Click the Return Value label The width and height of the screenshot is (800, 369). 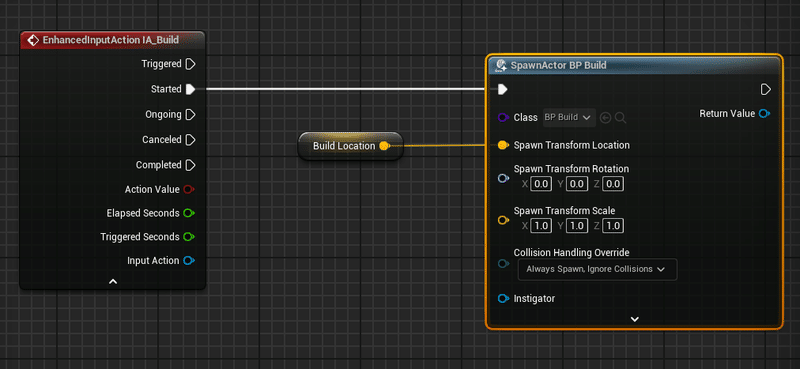pos(727,113)
